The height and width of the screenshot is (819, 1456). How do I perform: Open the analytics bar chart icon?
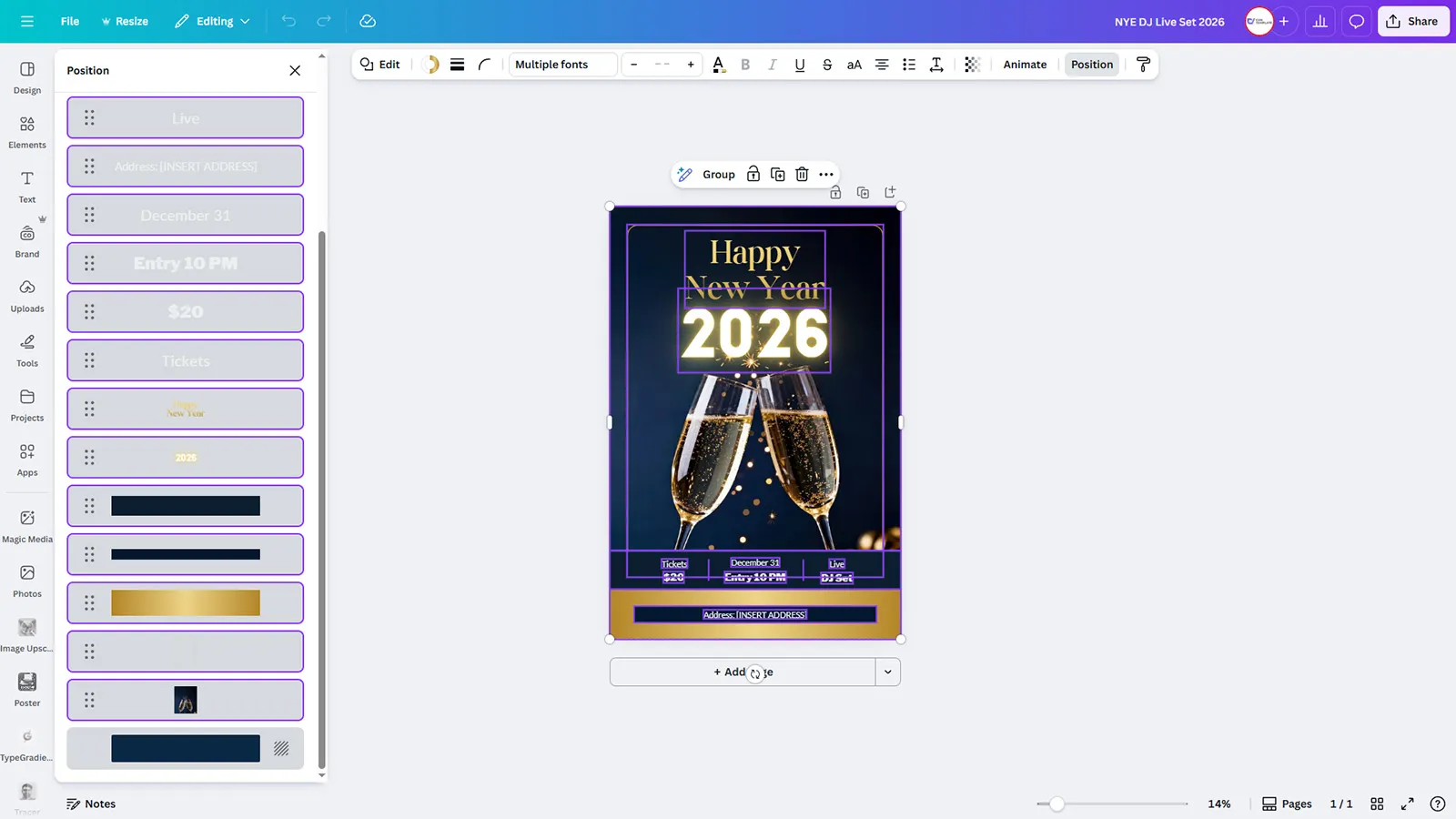tap(1319, 21)
